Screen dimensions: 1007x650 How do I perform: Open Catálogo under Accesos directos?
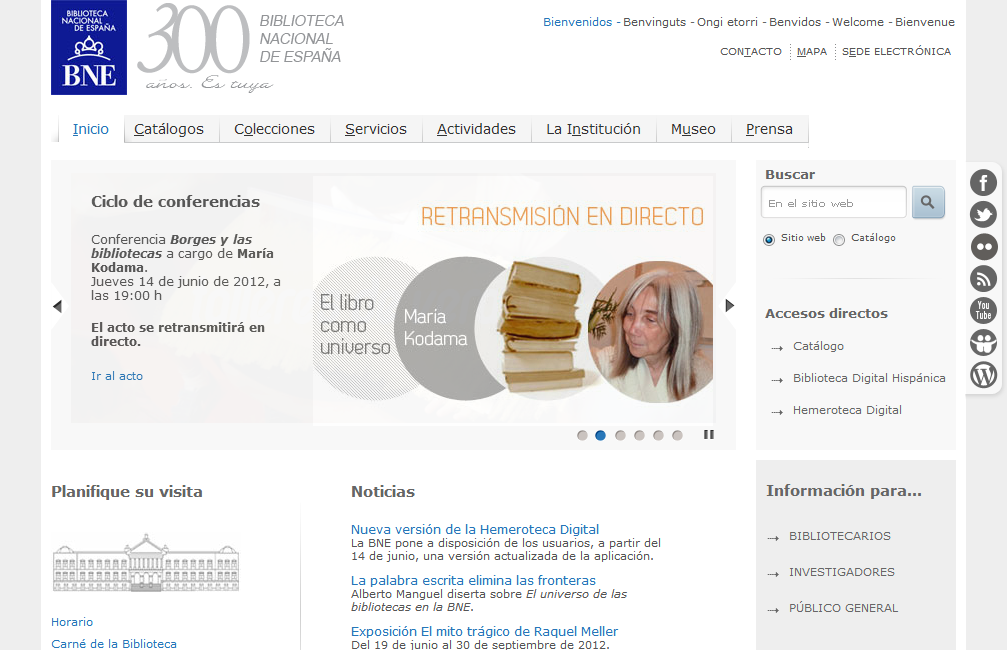(818, 346)
